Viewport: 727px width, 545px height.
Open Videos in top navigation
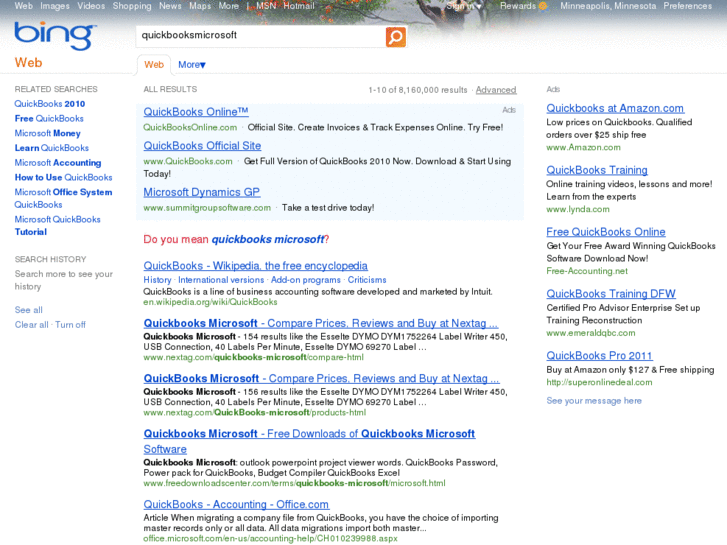click(91, 6)
